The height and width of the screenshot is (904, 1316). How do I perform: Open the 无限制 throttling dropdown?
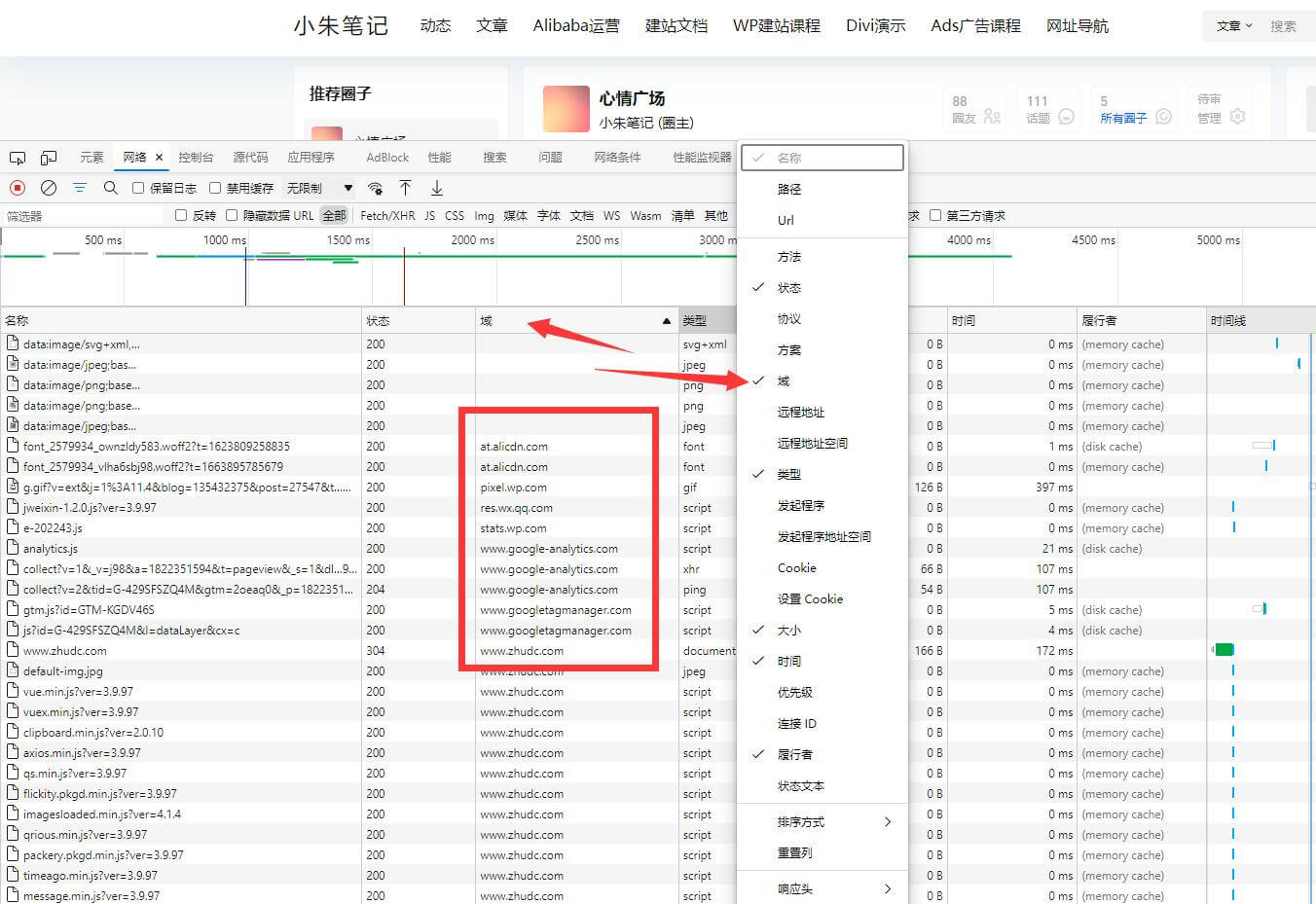[x=319, y=188]
